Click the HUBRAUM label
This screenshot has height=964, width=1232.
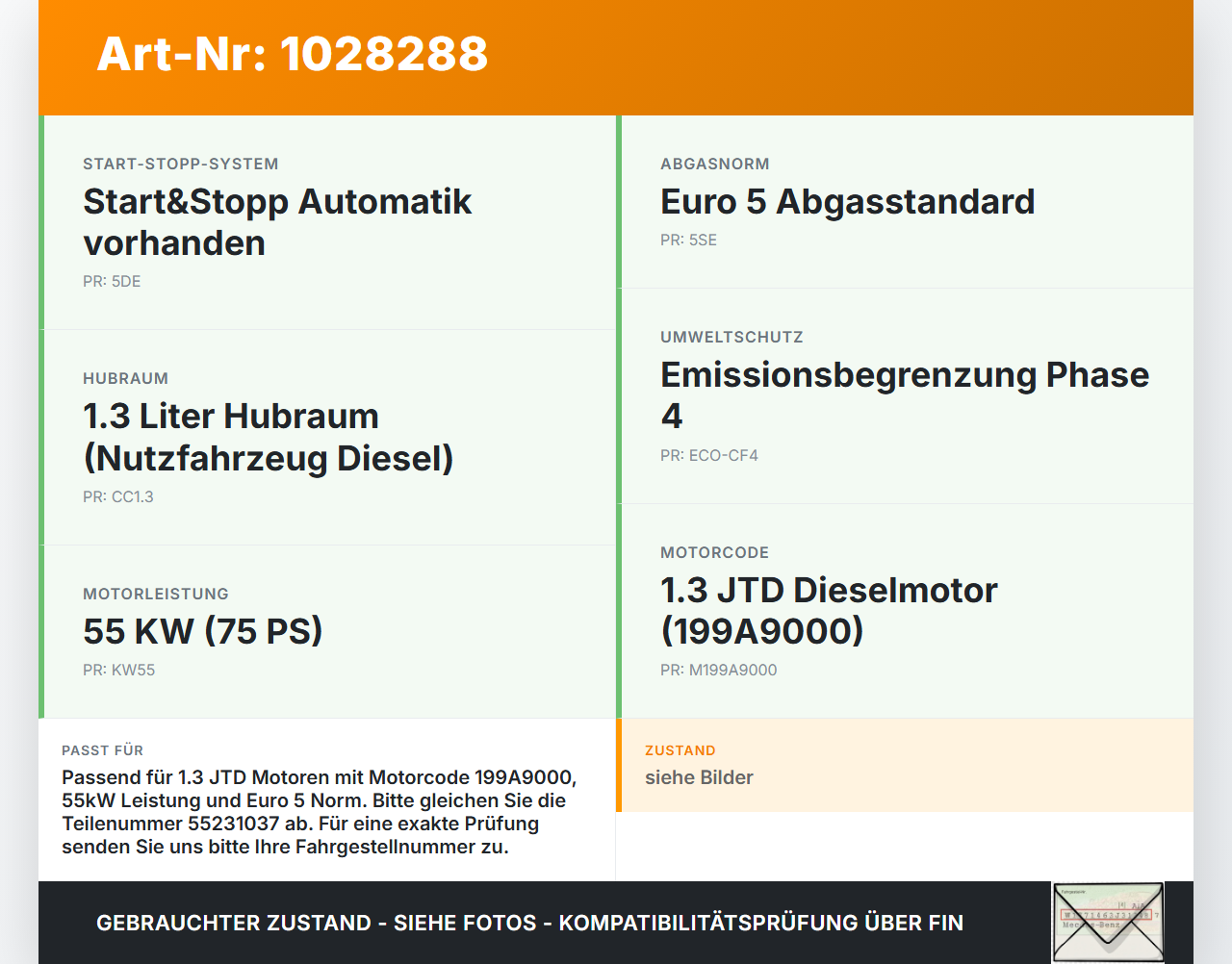125,378
